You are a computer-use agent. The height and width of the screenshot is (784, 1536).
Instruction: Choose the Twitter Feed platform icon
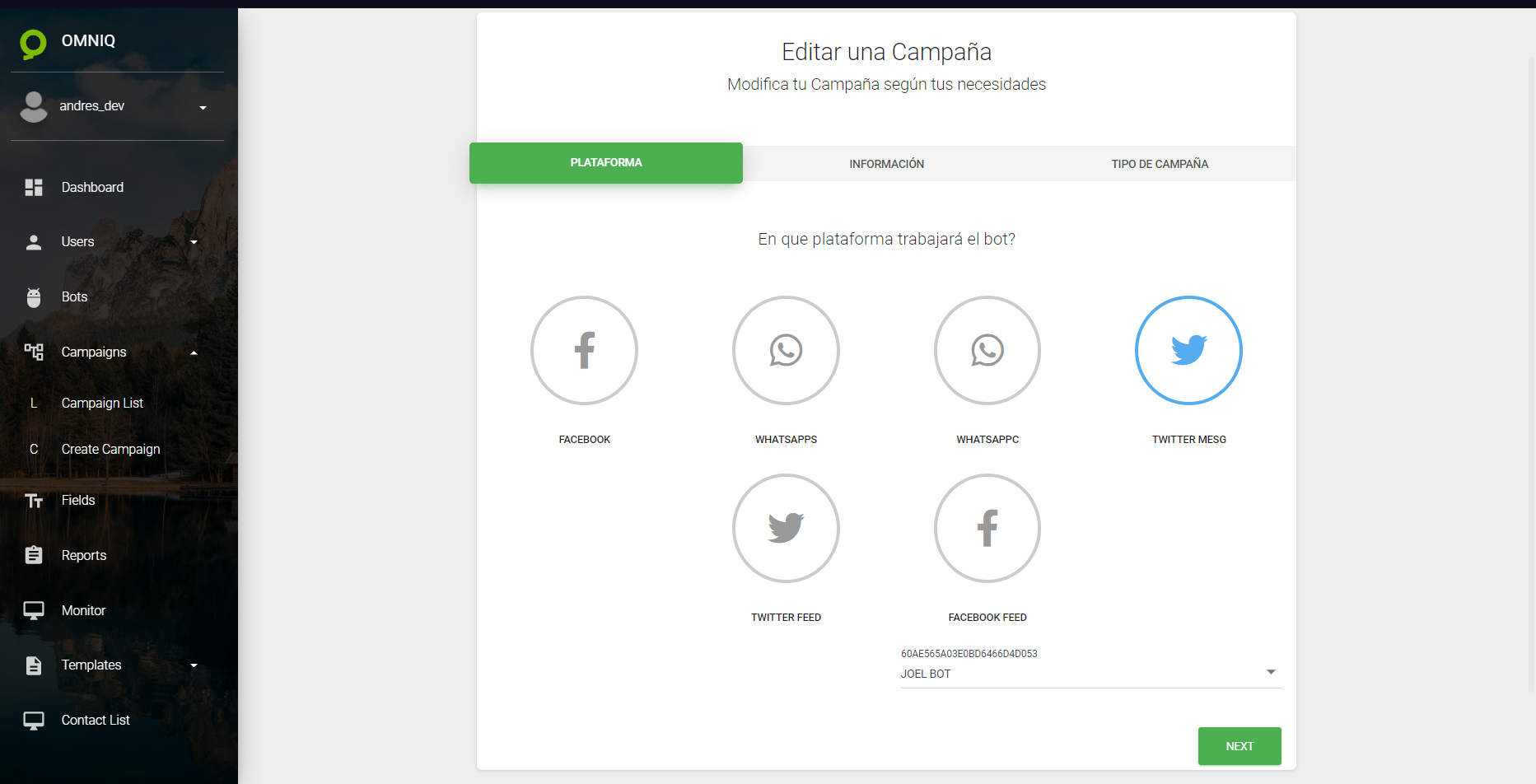point(786,529)
